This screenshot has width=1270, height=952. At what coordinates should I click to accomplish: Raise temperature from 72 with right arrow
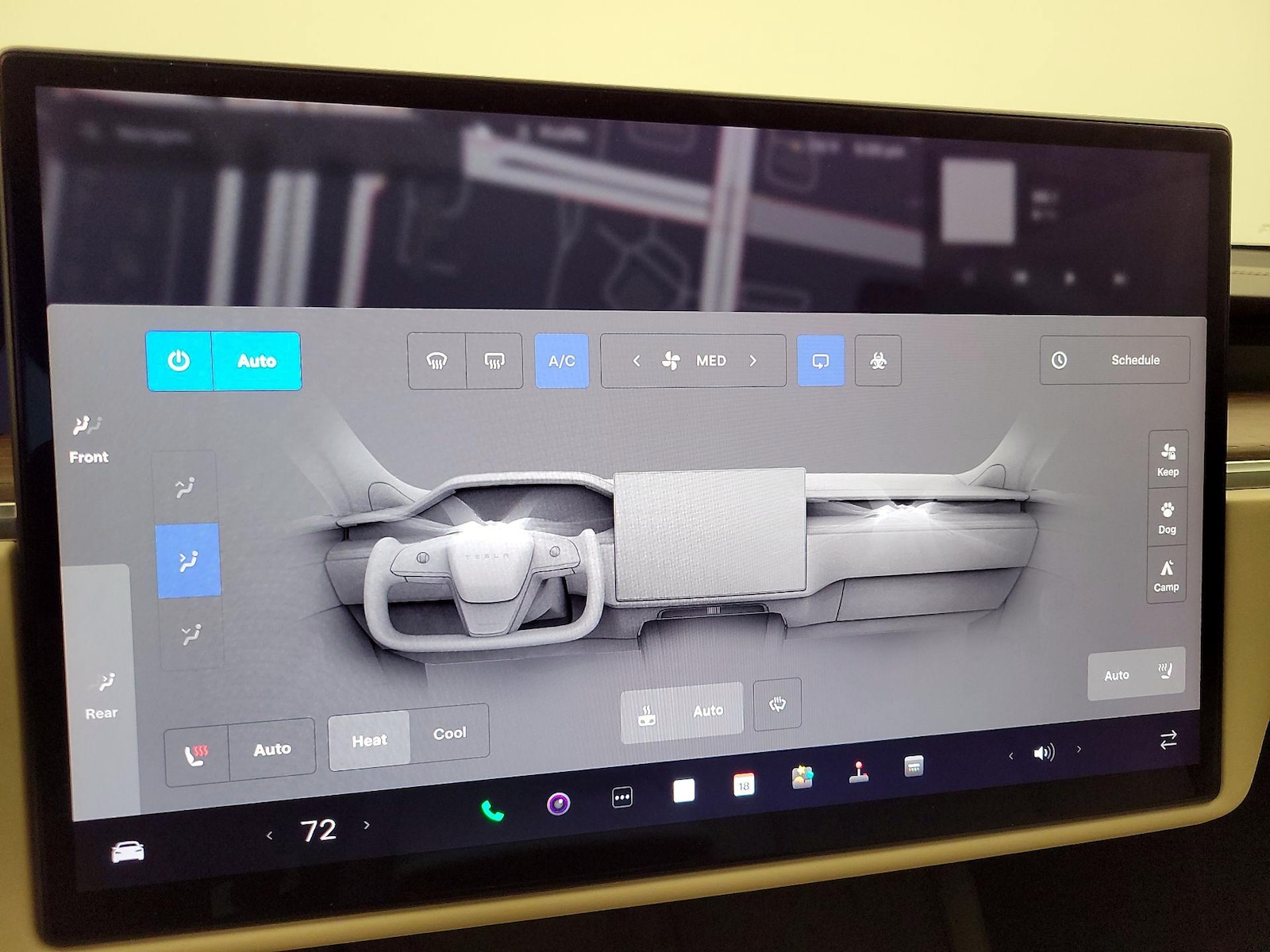367,825
